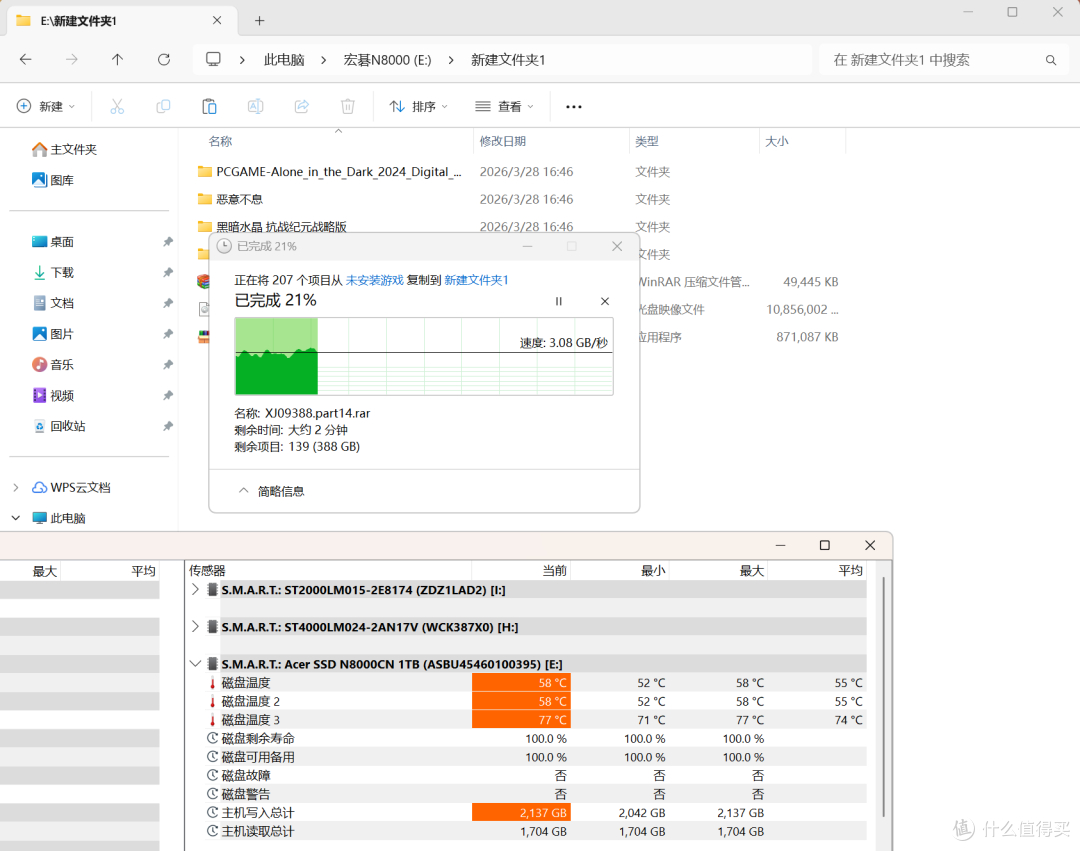Viewport: 1080px width, 851px height.
Task: Click the copy speed progress graph
Action: [x=424, y=356]
